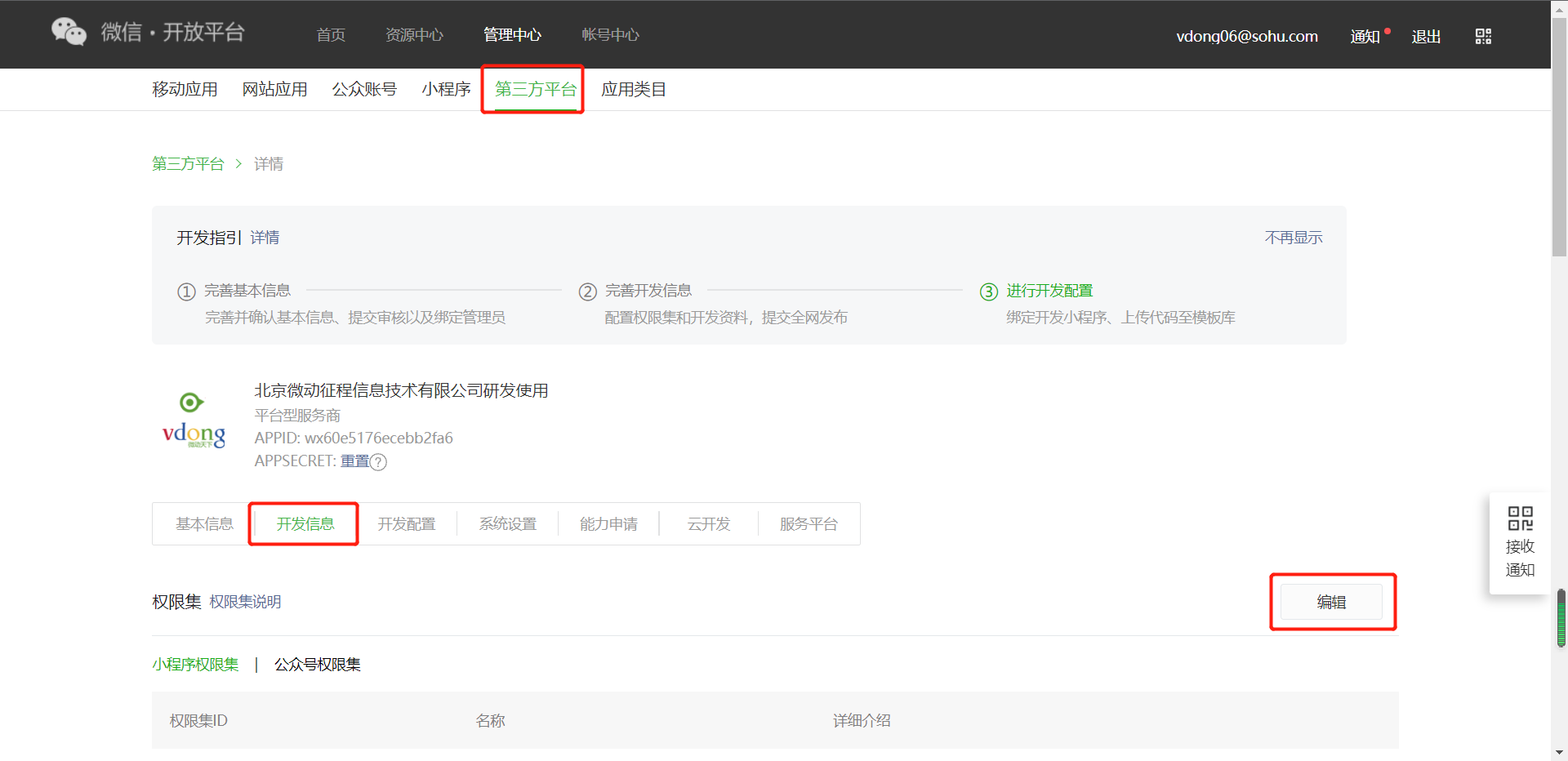Viewport: 1568px width, 761px height.
Task: Click company name 北京微动征程信息技术有限公司研发使用
Action: 401,391
